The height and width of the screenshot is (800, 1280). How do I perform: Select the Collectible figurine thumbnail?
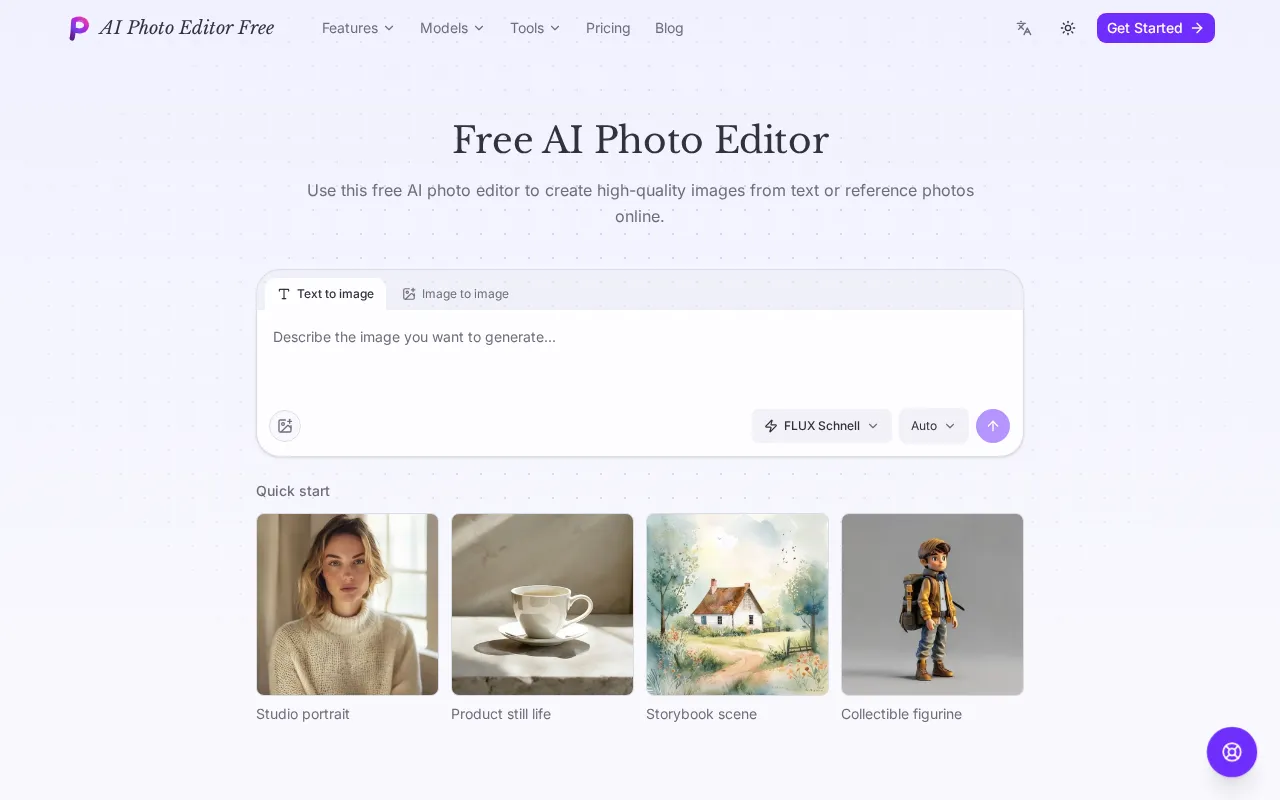pos(932,604)
